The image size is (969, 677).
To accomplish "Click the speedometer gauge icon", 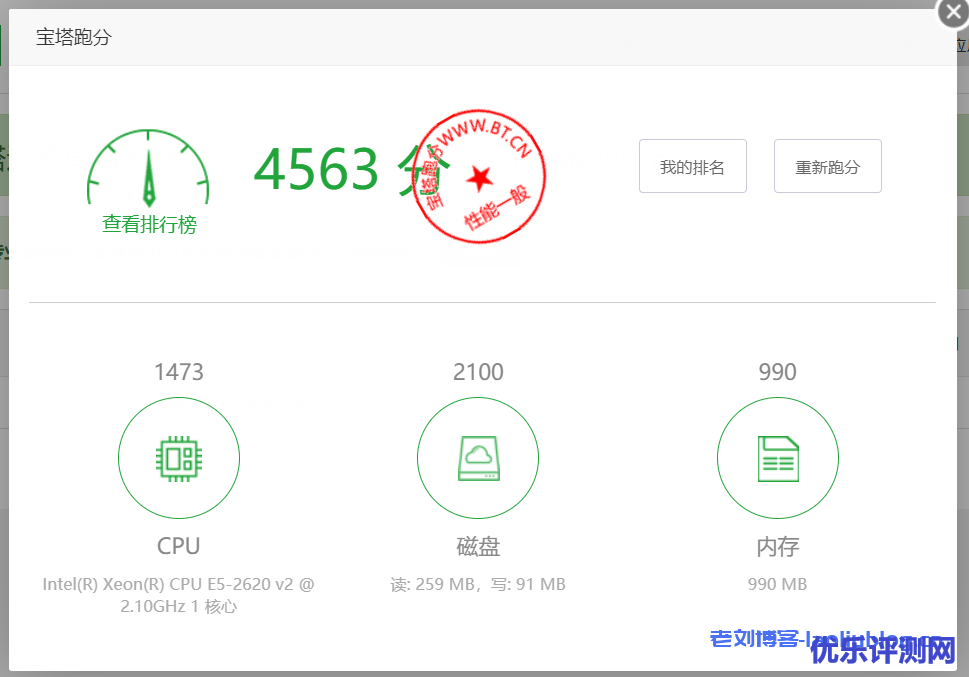I will tap(148, 168).
